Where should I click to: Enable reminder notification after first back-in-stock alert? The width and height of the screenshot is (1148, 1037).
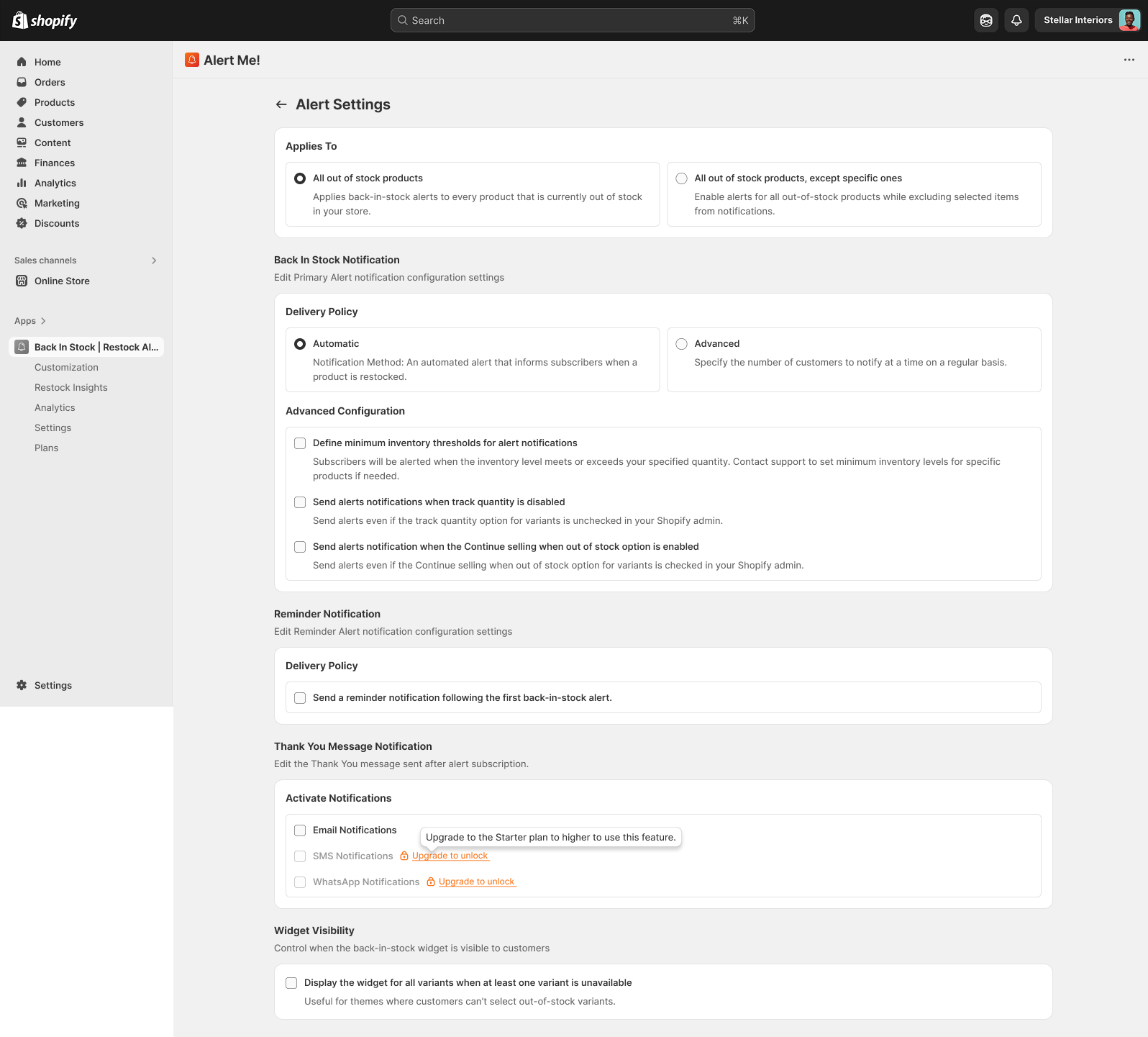(300, 698)
